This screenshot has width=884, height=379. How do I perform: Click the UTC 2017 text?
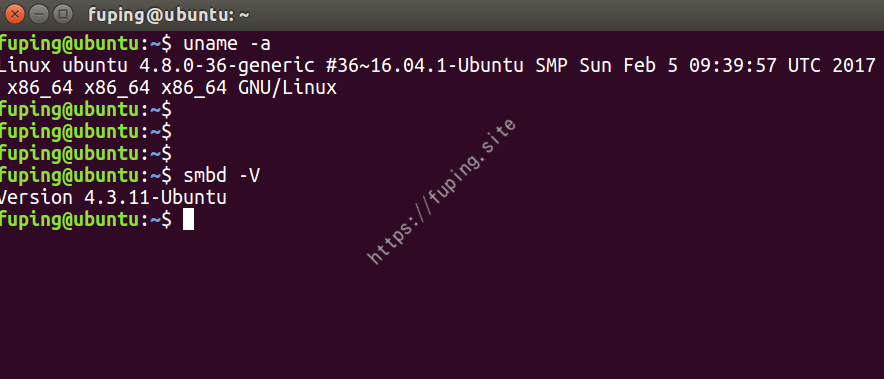coord(831,66)
